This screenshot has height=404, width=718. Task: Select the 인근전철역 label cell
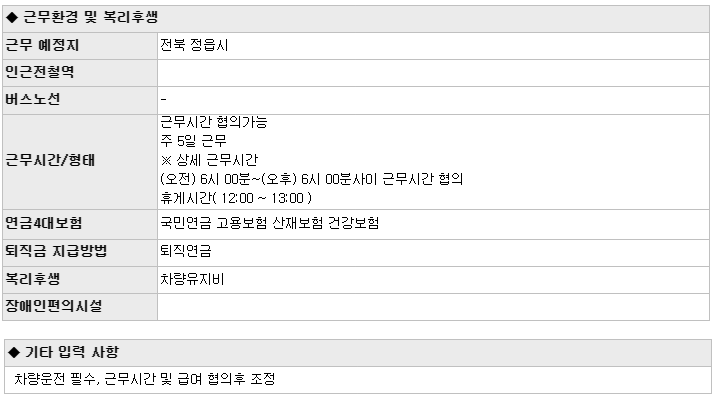pos(80,73)
